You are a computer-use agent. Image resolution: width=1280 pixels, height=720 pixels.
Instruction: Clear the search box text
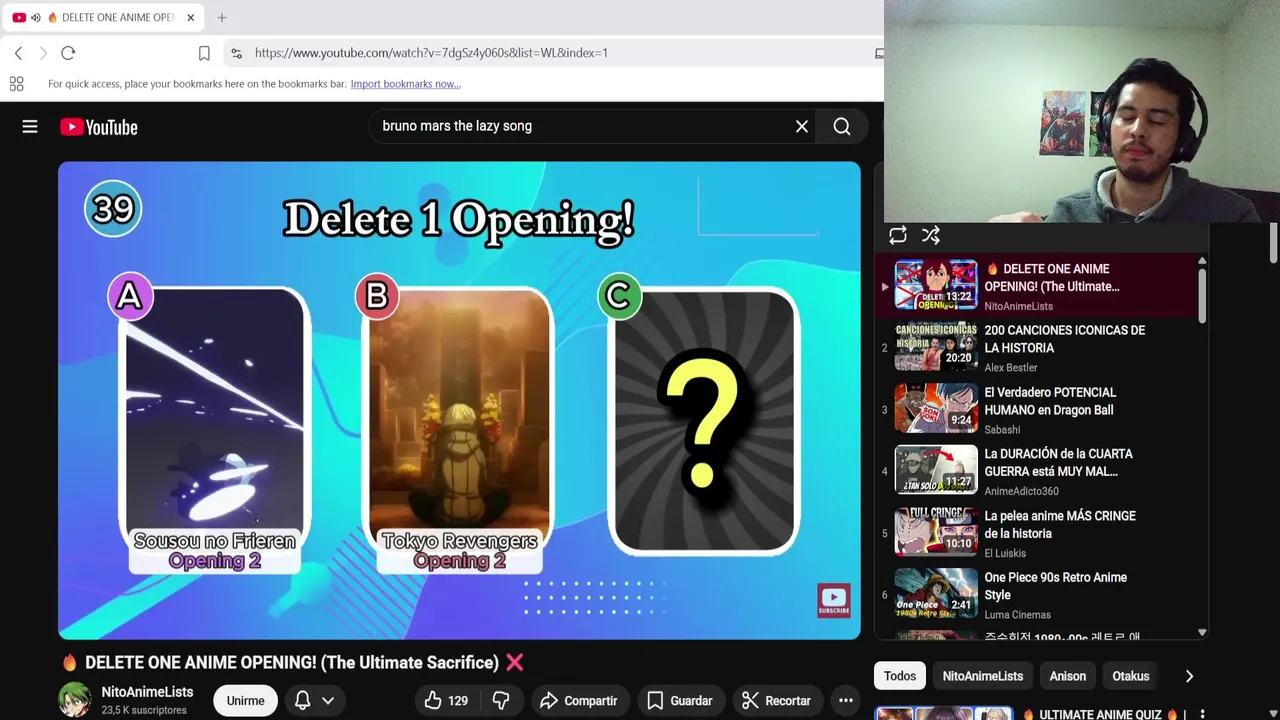click(802, 126)
